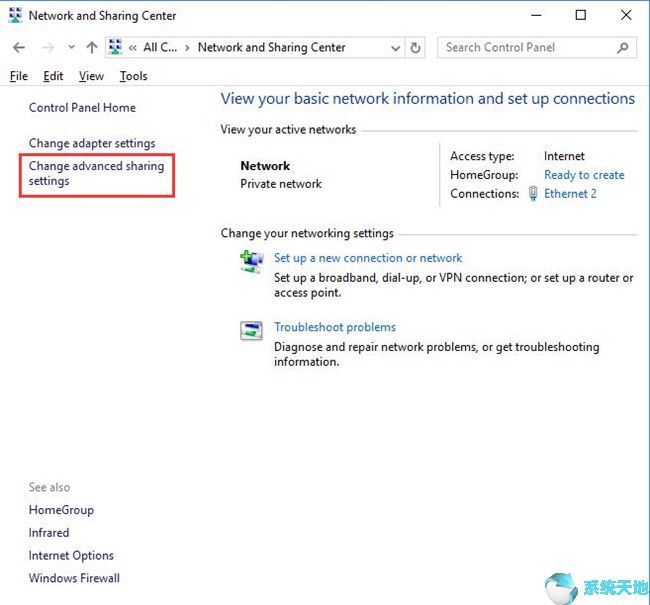This screenshot has width=650, height=605.
Task: Open the address bar history dropdown
Action: coord(395,48)
